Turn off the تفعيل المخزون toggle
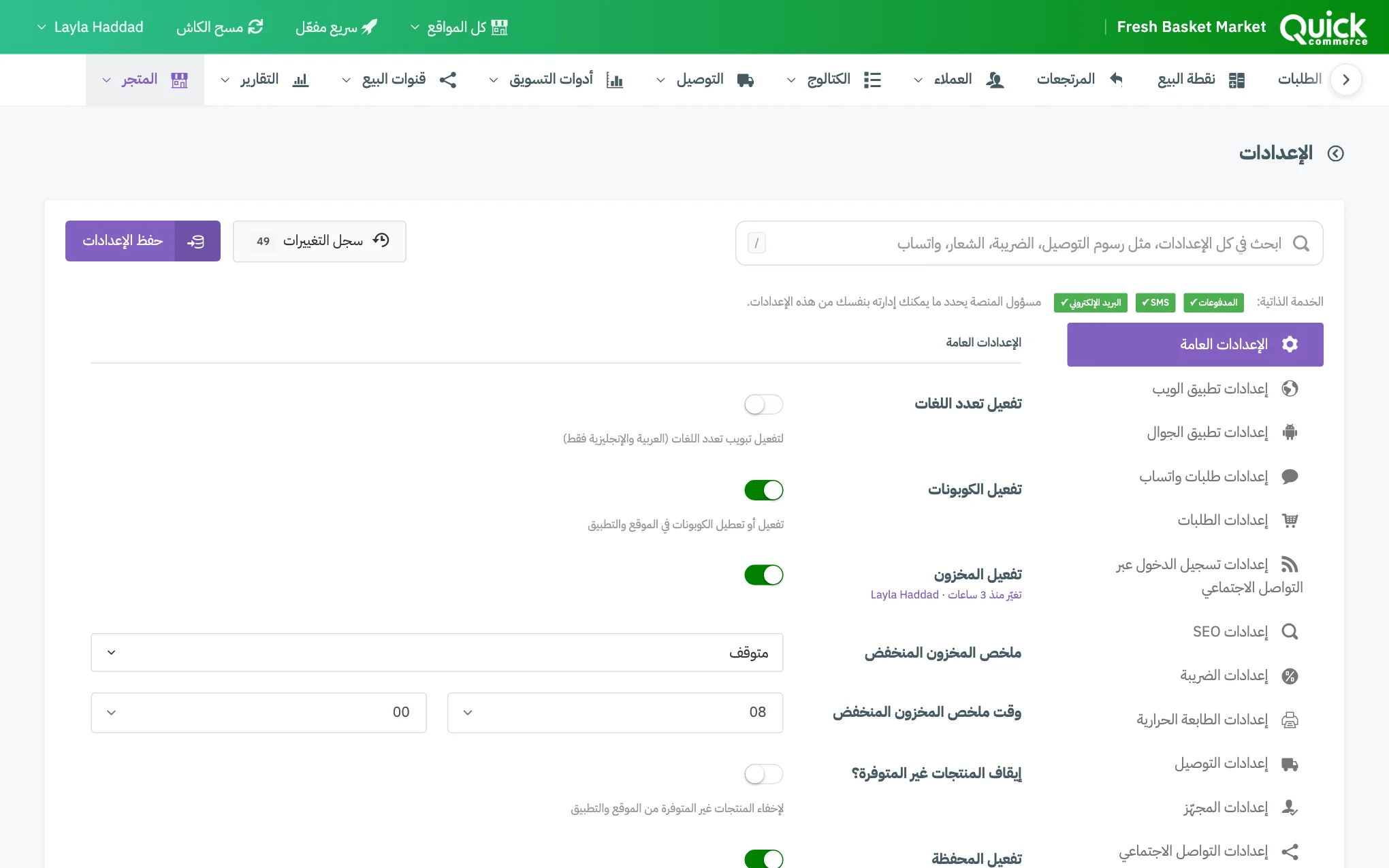This screenshot has height=868, width=1389. coord(764,575)
